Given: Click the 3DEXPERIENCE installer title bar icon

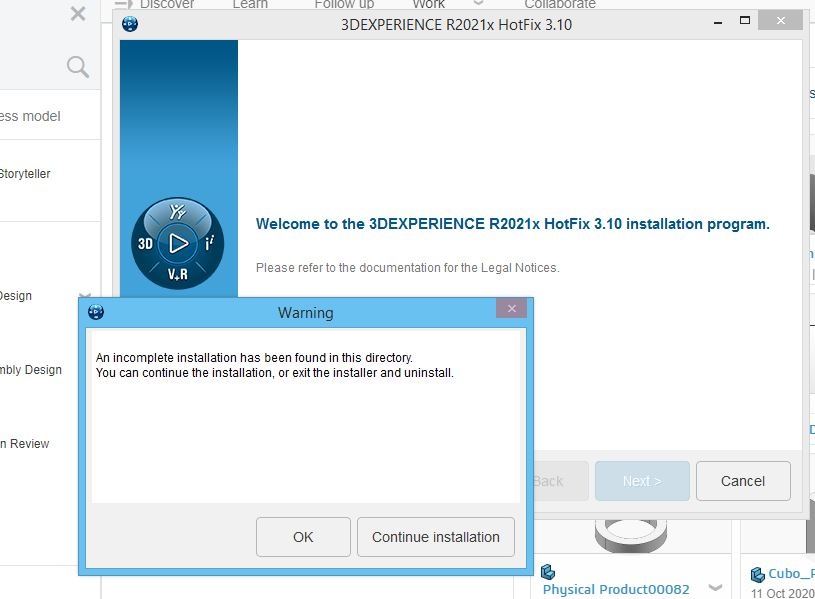Looking at the screenshot, I should tap(130, 24).
